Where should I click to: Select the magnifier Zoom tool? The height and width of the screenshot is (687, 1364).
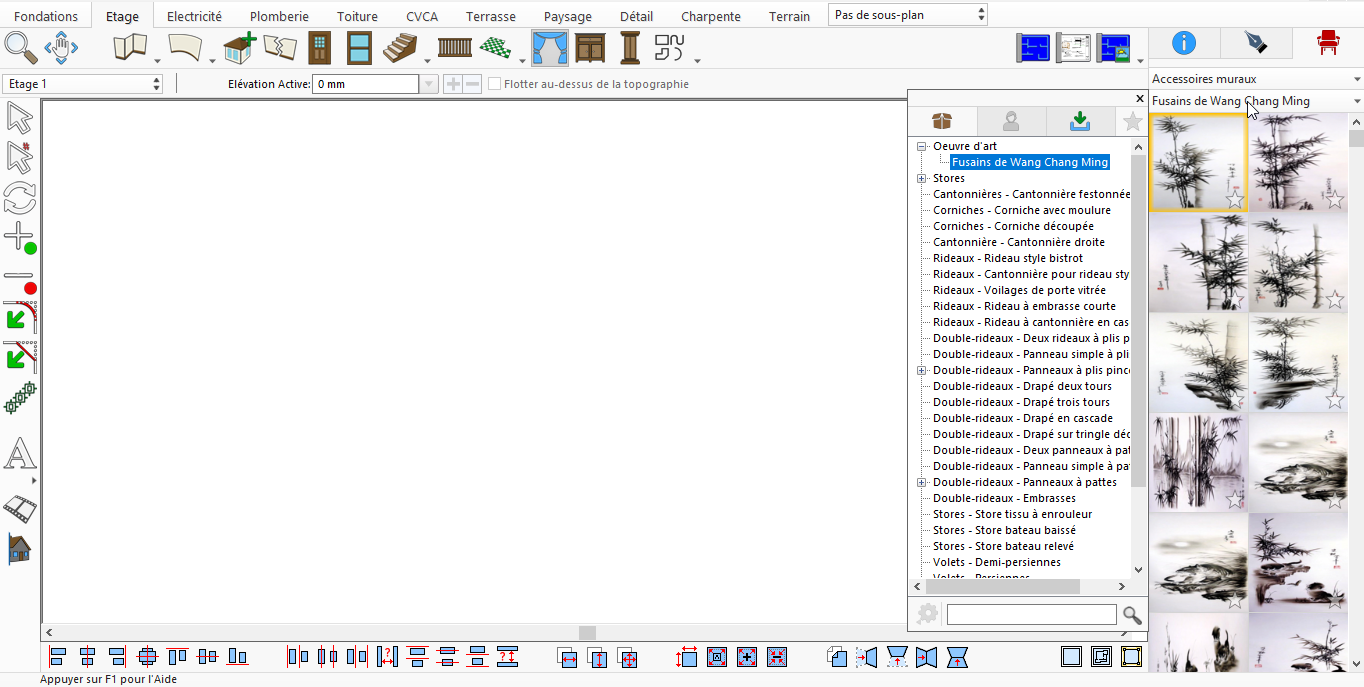pos(20,47)
